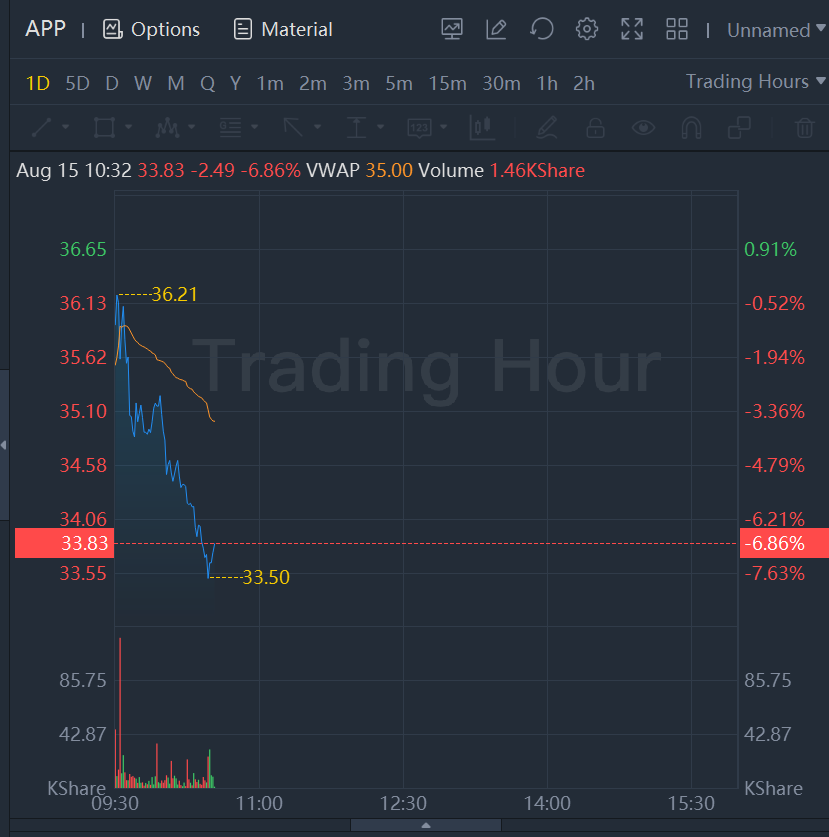Screen dimensions: 829x837
Task: Open the Options button
Action: pos(152,29)
